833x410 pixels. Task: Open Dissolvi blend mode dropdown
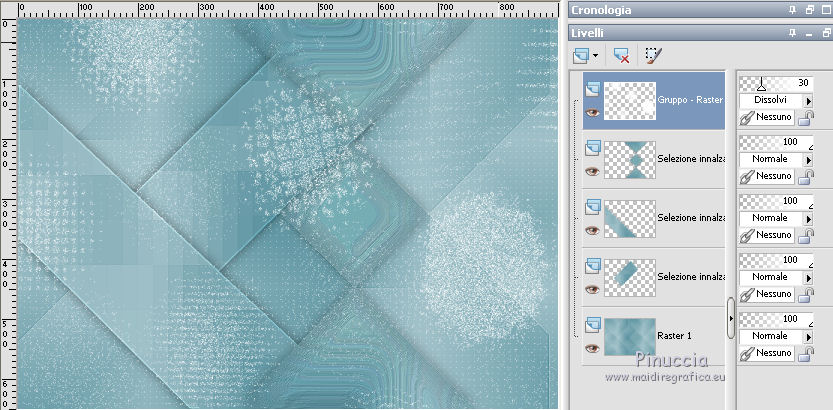click(x=809, y=100)
